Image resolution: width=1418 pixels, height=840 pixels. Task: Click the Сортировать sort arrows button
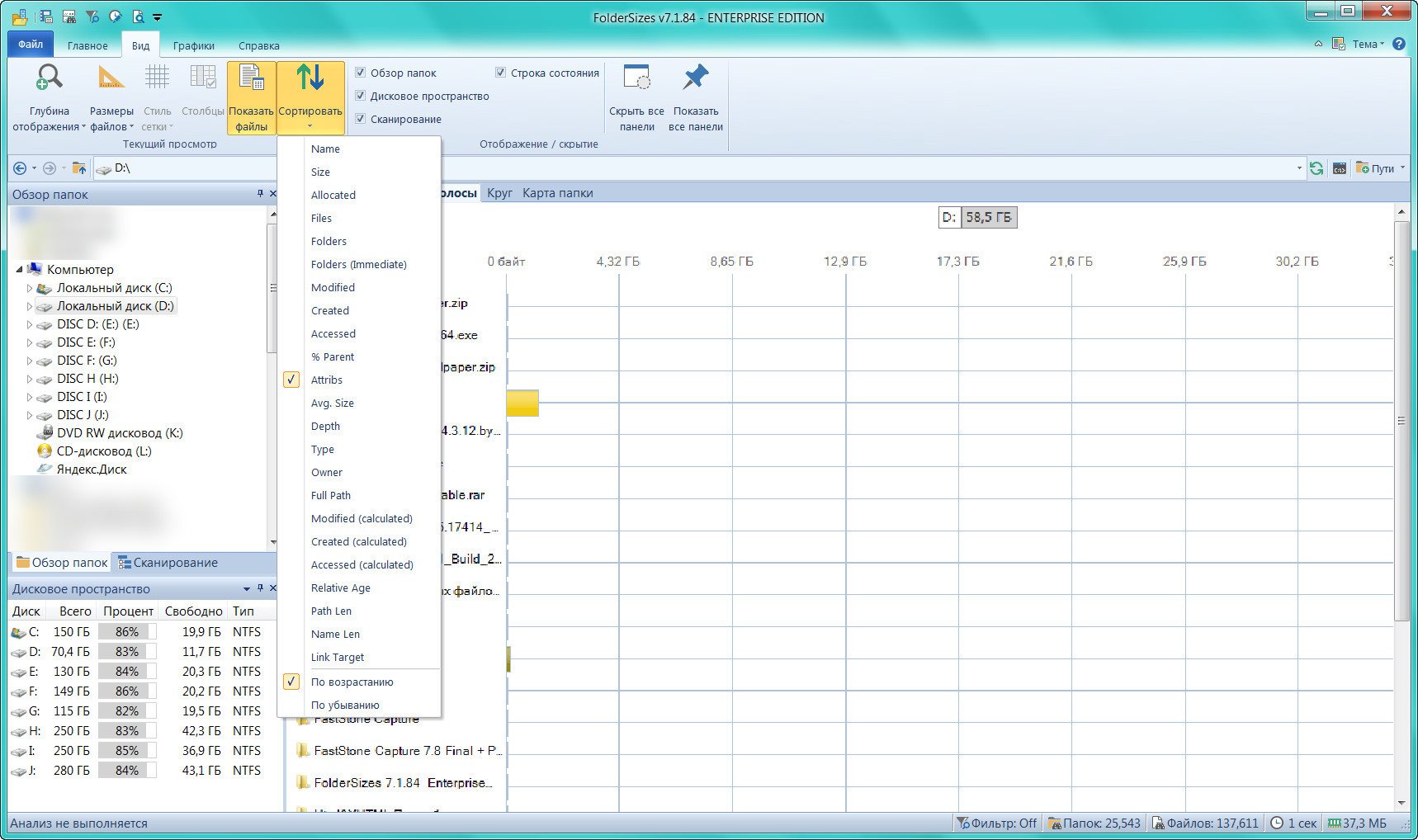point(310,97)
